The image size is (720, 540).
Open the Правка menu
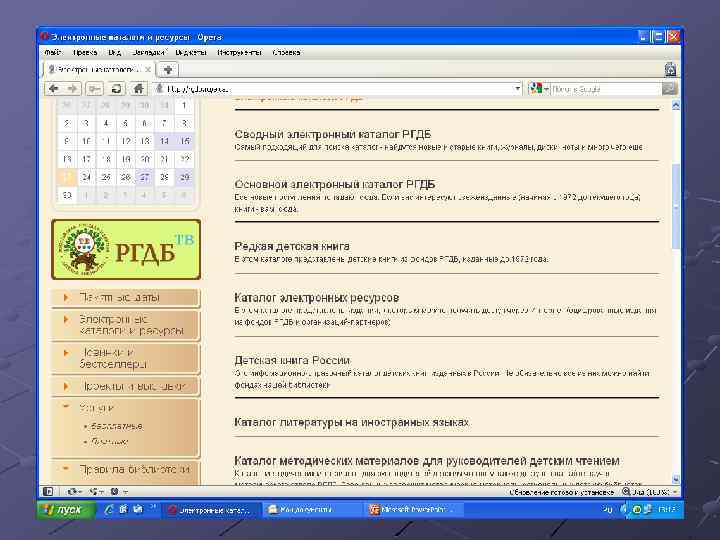pos(85,52)
